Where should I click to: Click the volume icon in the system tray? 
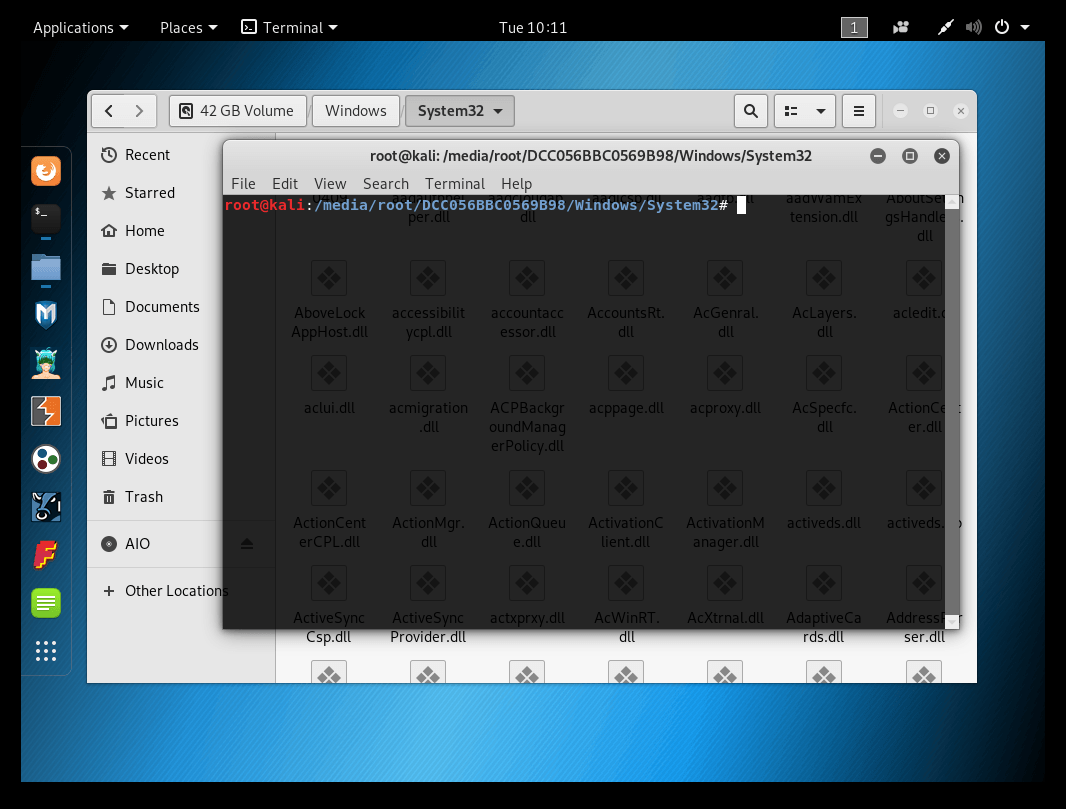tap(973, 27)
